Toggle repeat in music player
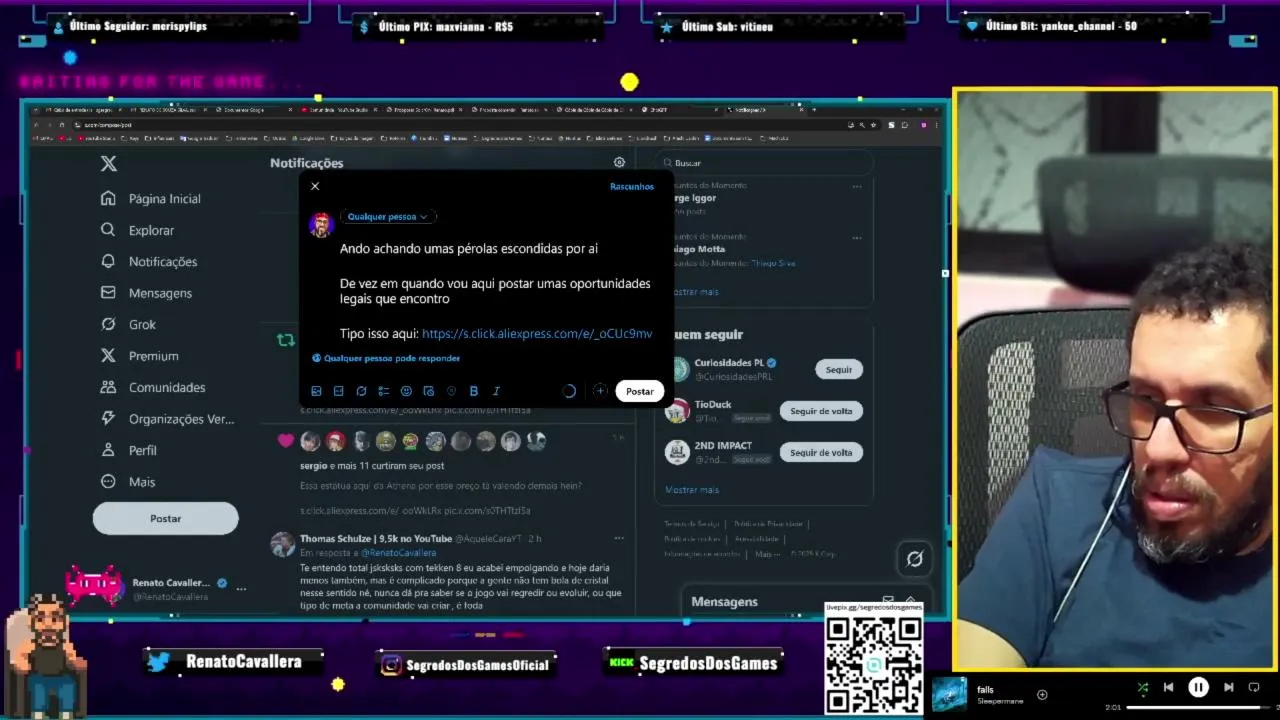 (1254, 687)
